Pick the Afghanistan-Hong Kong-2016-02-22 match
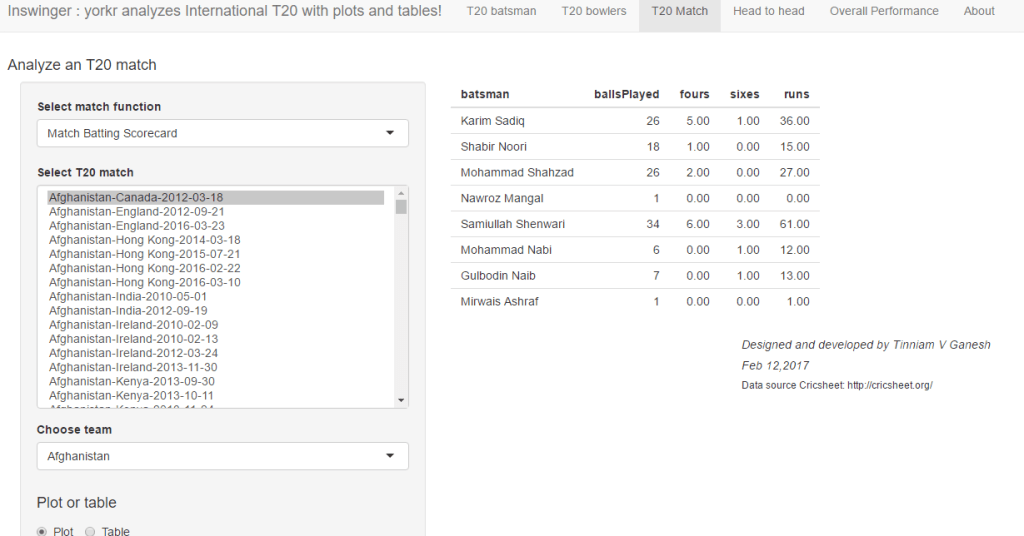 click(x=145, y=269)
